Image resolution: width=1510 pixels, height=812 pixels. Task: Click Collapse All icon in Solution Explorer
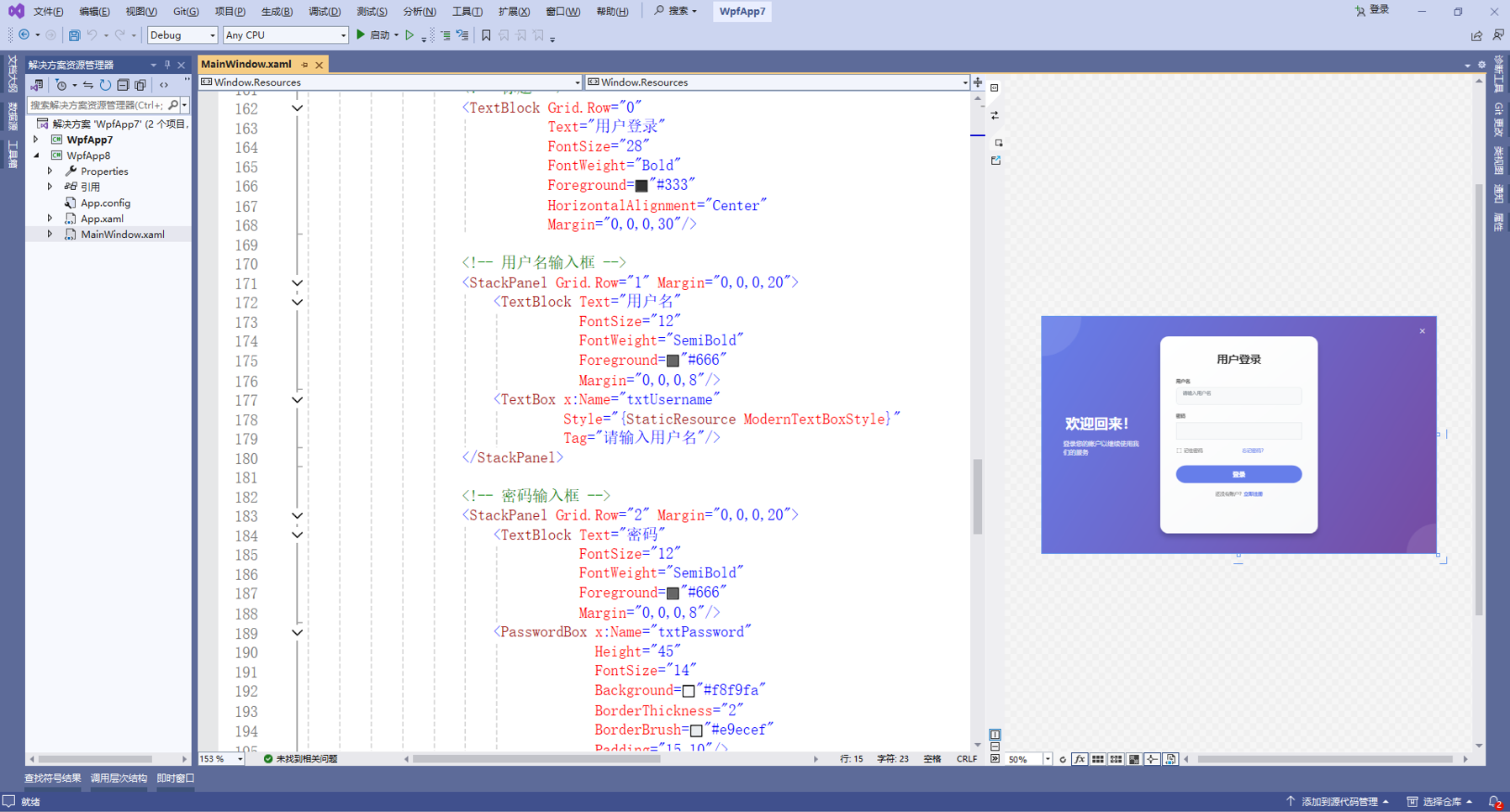coord(123,85)
